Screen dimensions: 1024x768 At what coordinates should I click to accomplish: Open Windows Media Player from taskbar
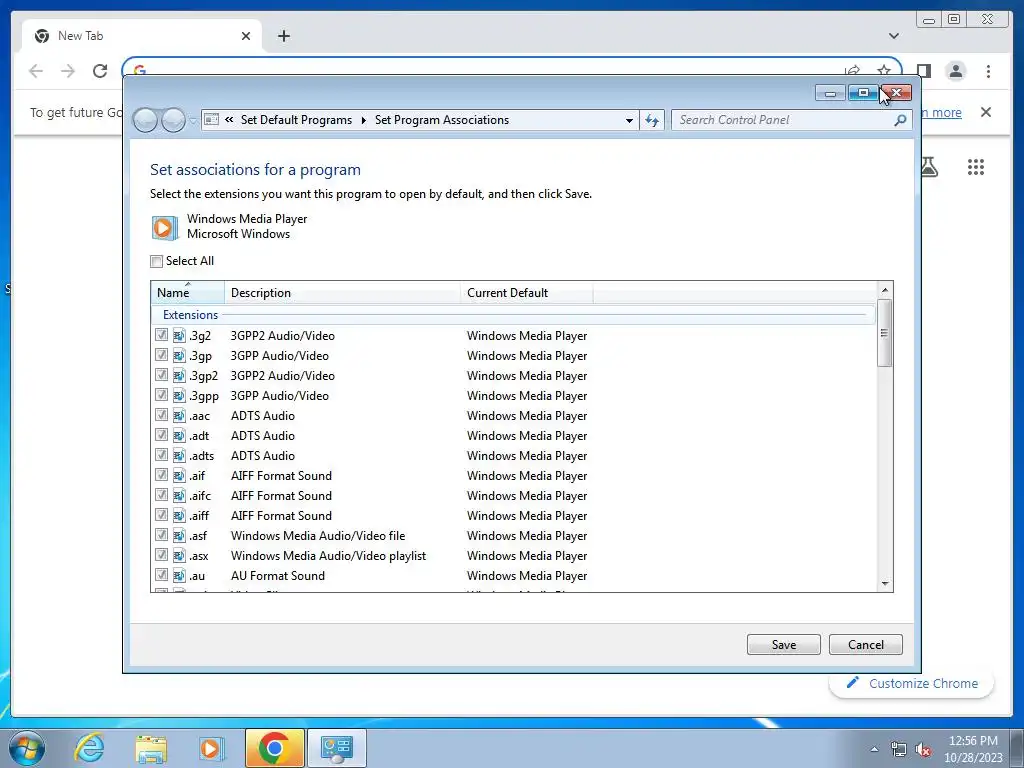click(212, 749)
